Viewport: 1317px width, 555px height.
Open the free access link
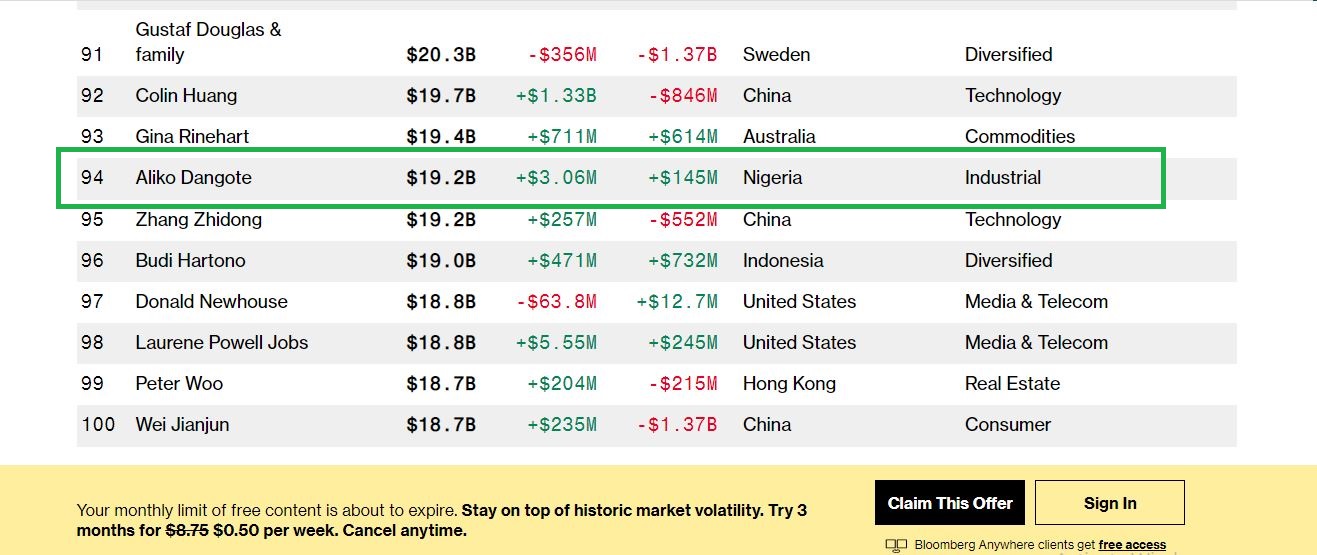(x=1132, y=545)
